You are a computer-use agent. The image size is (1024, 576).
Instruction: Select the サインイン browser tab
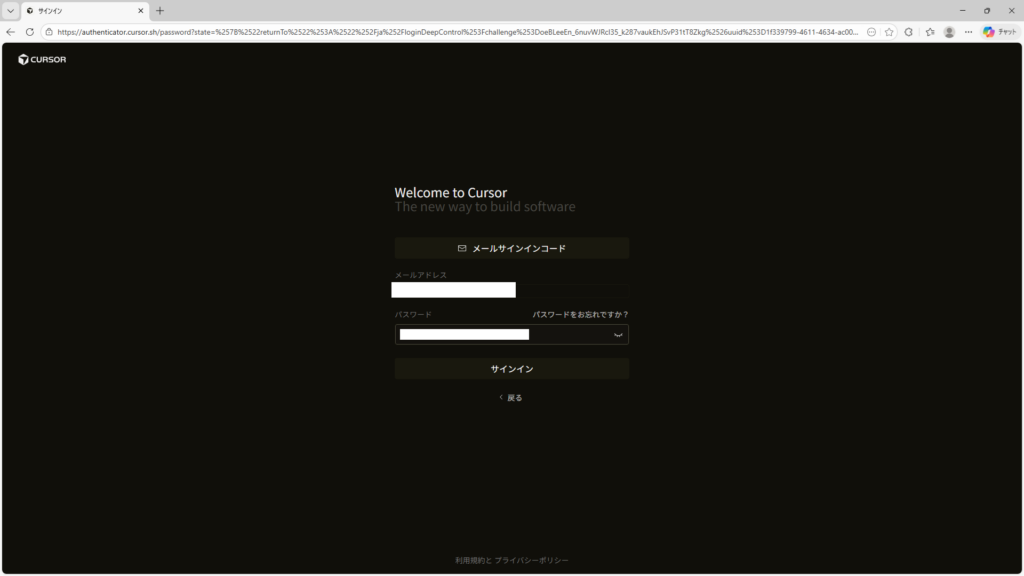point(80,10)
